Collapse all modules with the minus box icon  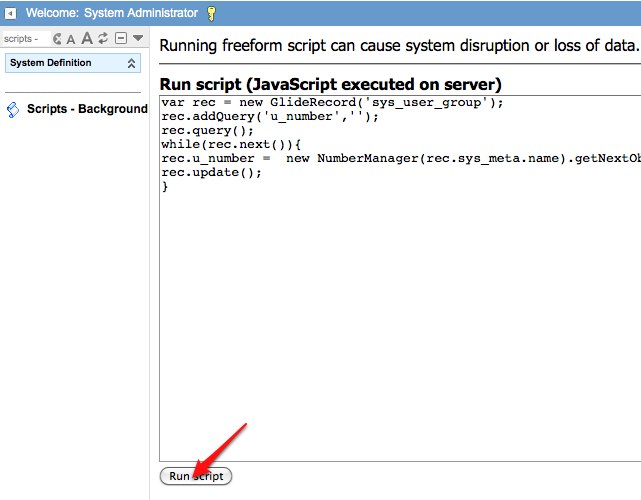[120, 39]
